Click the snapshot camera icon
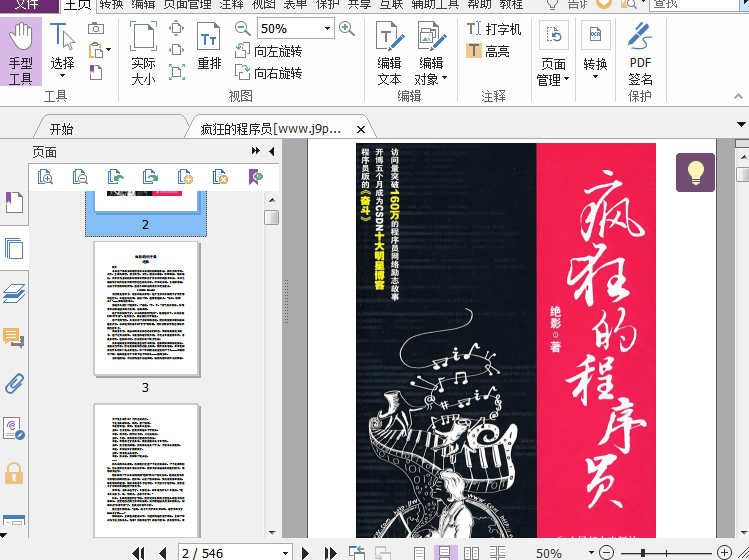This screenshot has width=749, height=560. point(96,29)
